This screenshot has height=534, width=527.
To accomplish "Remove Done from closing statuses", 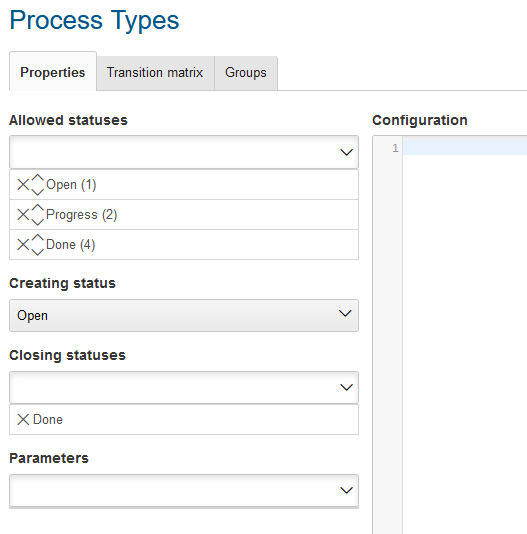I will point(23,420).
